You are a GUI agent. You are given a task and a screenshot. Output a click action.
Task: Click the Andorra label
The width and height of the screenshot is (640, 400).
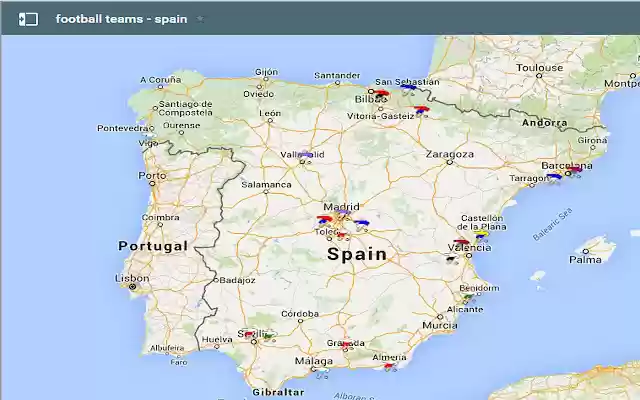coord(544,123)
